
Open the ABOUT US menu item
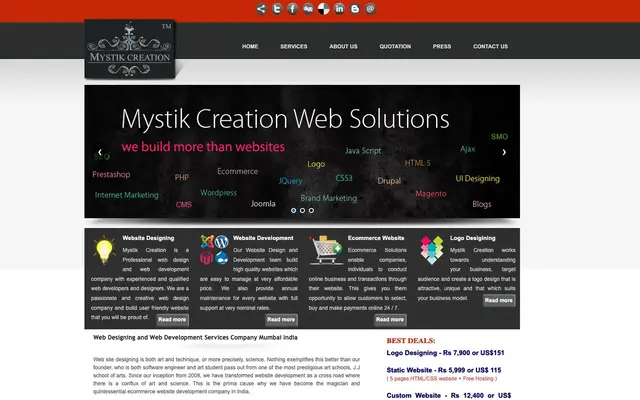click(343, 47)
